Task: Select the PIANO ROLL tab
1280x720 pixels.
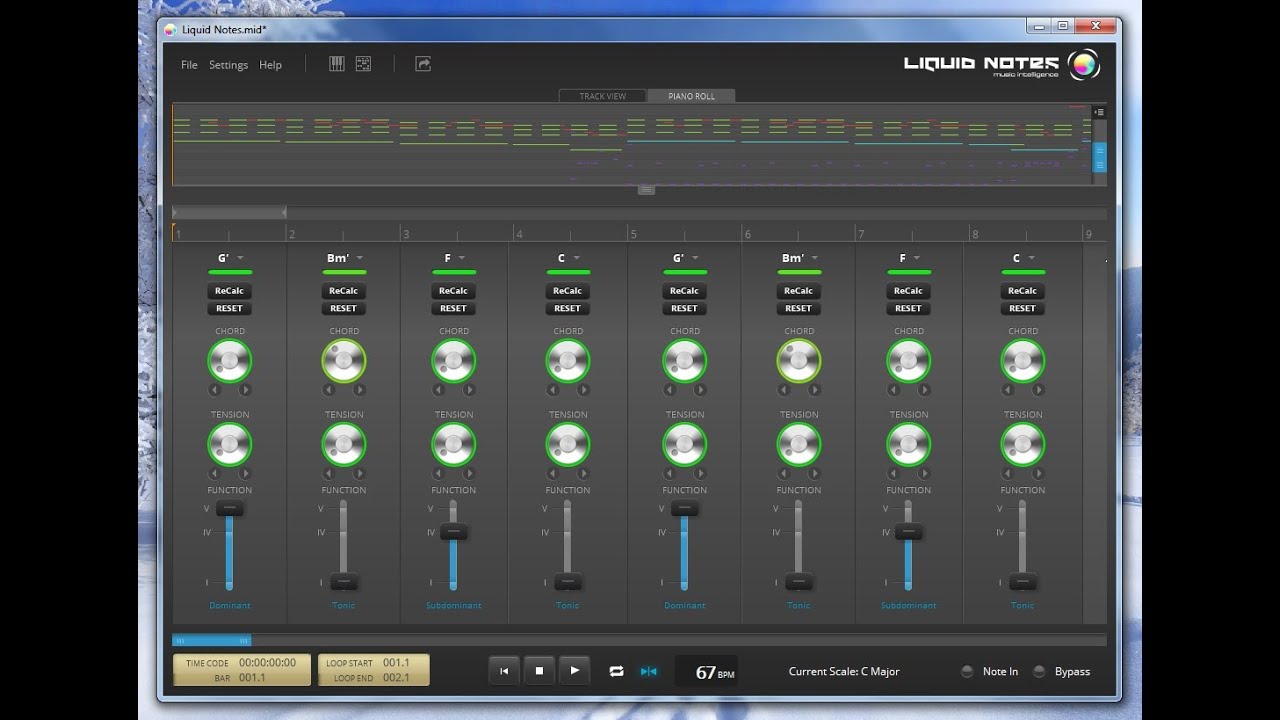Action: click(x=691, y=96)
